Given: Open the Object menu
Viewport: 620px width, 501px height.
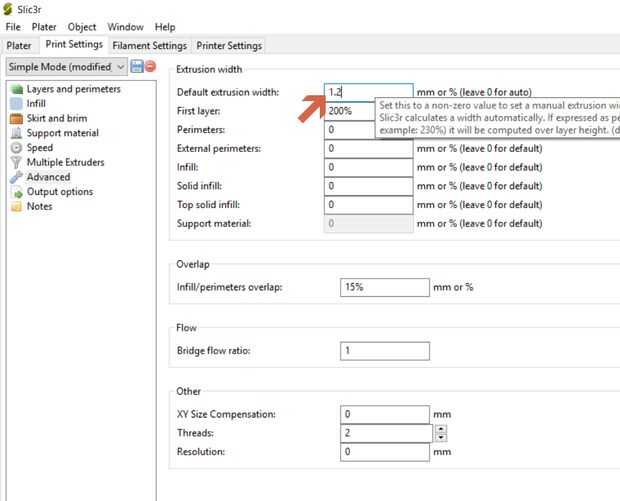Looking at the screenshot, I should click(x=82, y=27).
